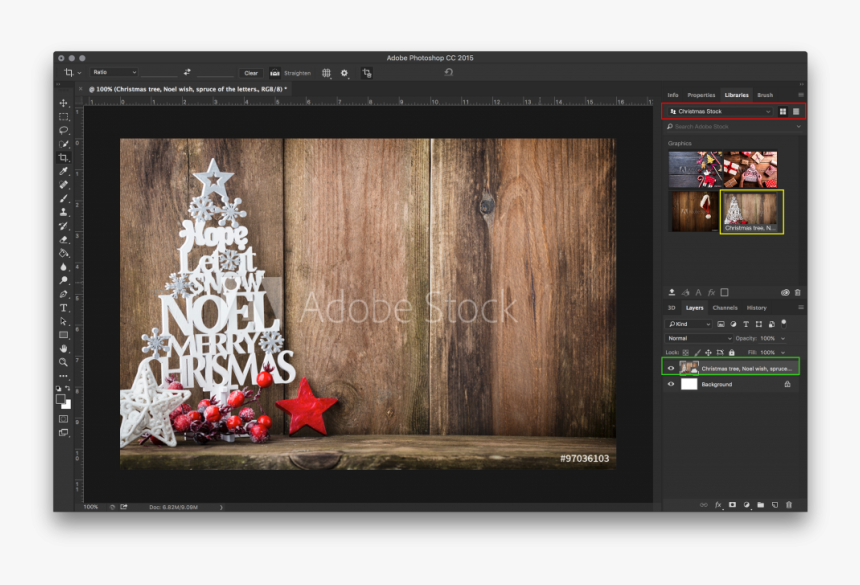Create a new fill or adjustment layer
Image resolution: width=860 pixels, height=585 pixels.
point(746,504)
